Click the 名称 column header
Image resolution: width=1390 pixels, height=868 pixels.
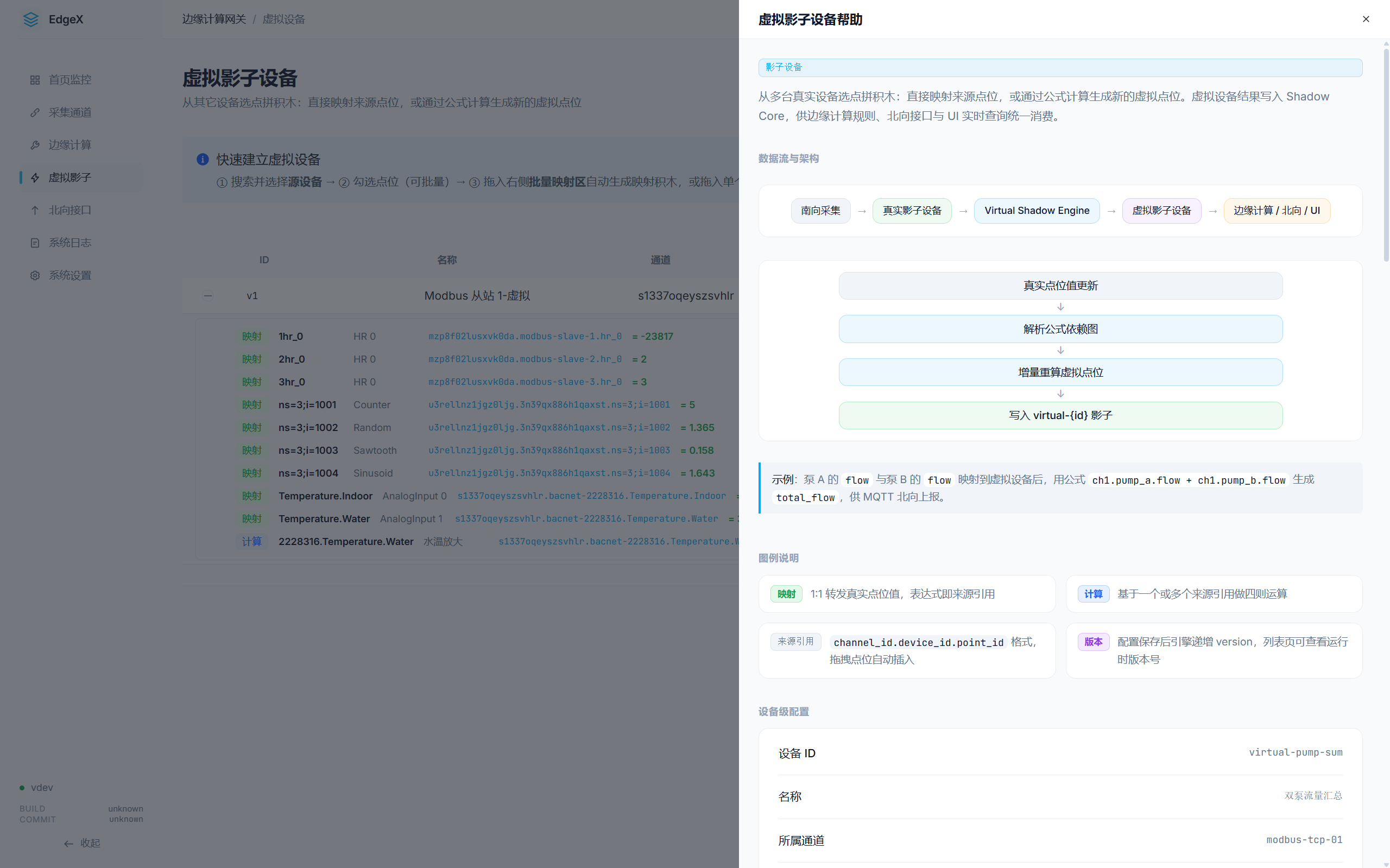click(x=447, y=260)
